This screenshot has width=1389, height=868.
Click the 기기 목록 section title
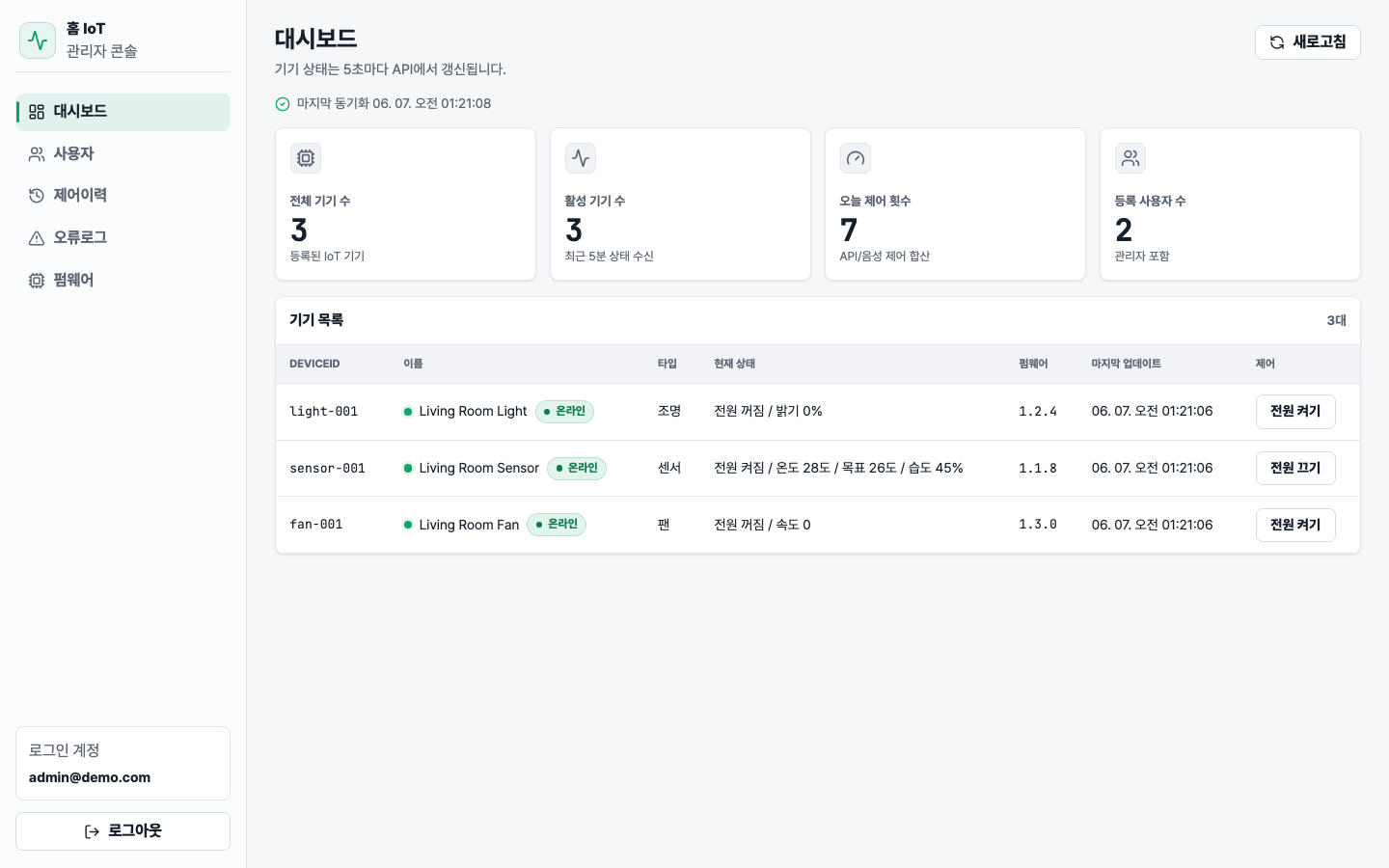click(x=316, y=320)
